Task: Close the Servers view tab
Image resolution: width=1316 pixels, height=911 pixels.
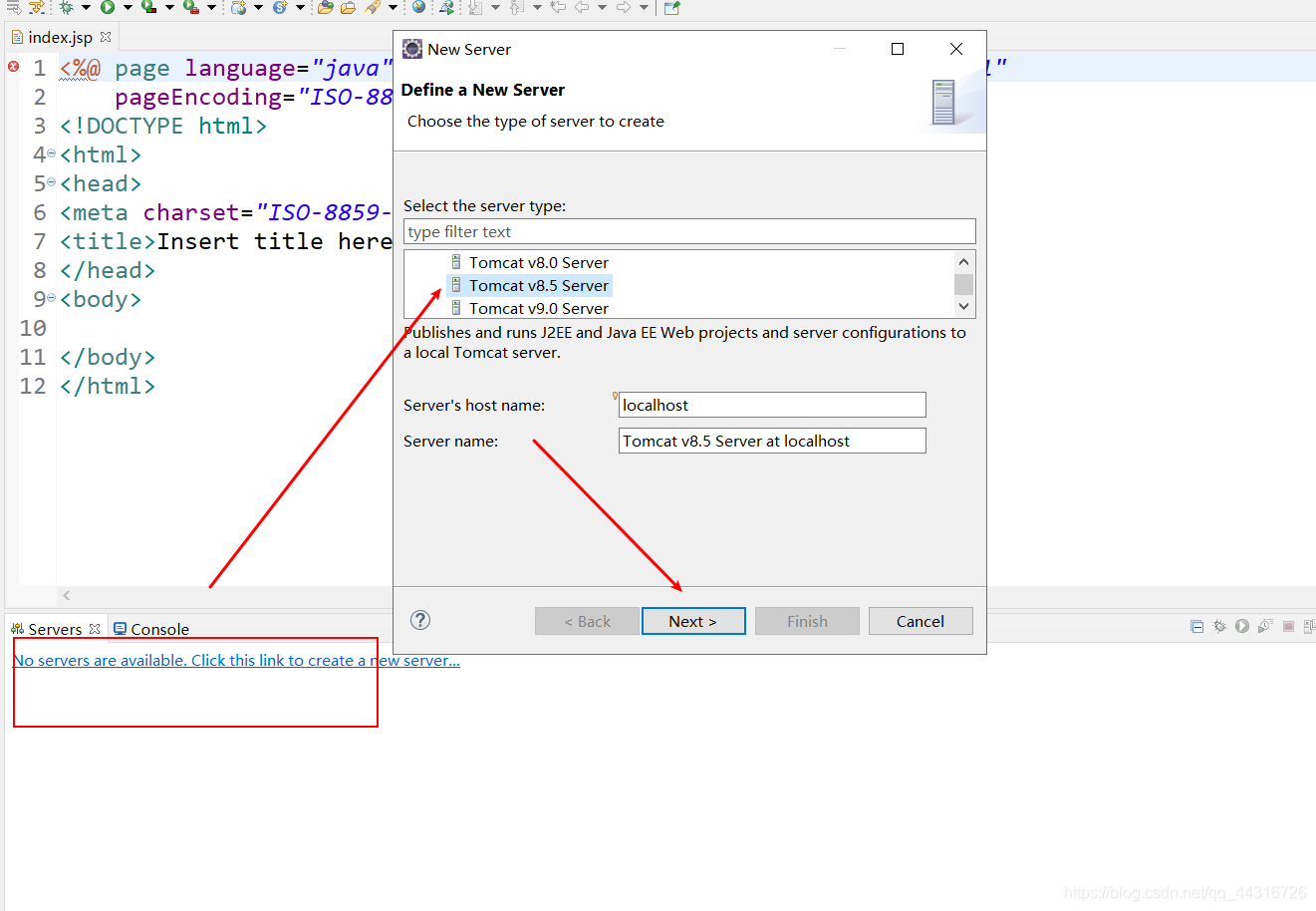Action: coord(95,629)
